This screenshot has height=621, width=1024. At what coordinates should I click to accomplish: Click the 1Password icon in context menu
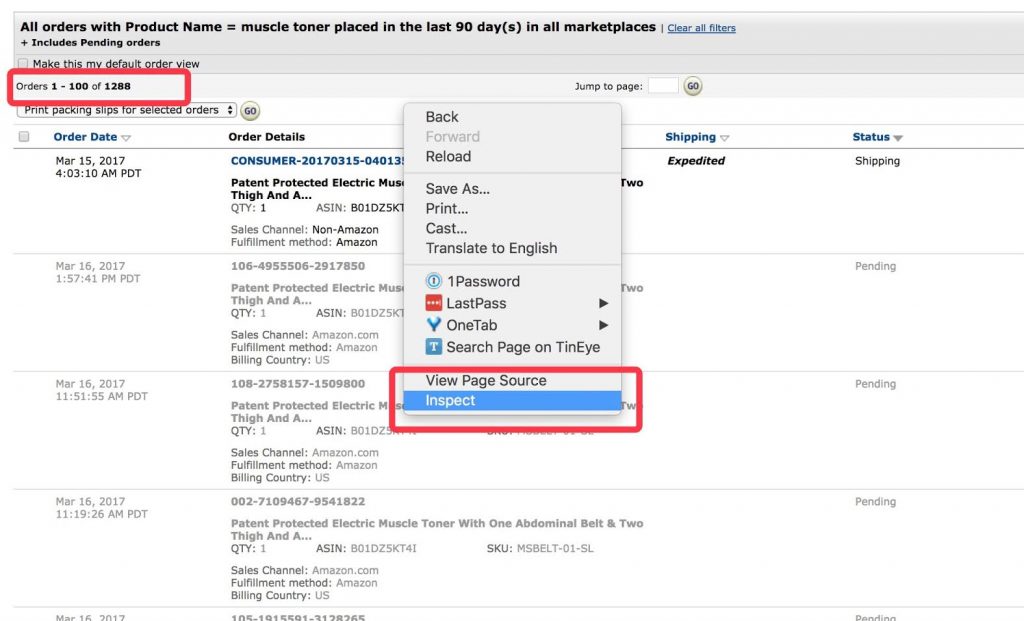click(433, 282)
